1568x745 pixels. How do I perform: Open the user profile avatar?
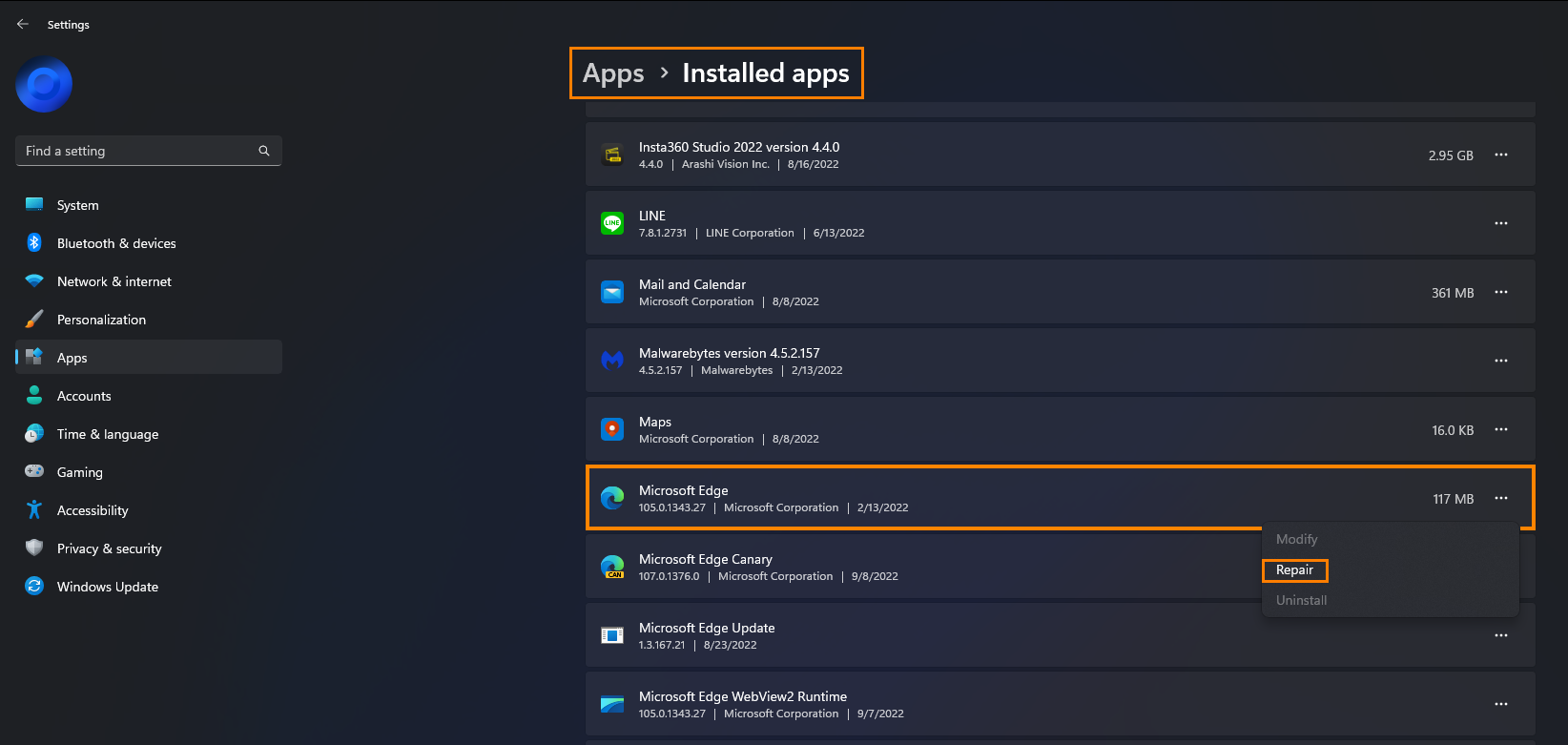[44, 84]
